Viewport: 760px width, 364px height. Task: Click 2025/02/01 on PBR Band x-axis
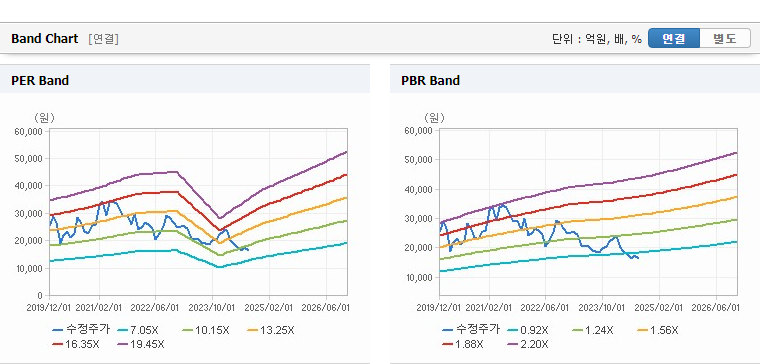point(660,307)
